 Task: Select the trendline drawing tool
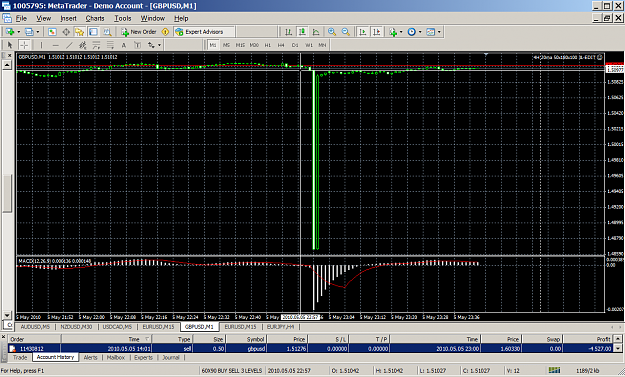(69, 45)
